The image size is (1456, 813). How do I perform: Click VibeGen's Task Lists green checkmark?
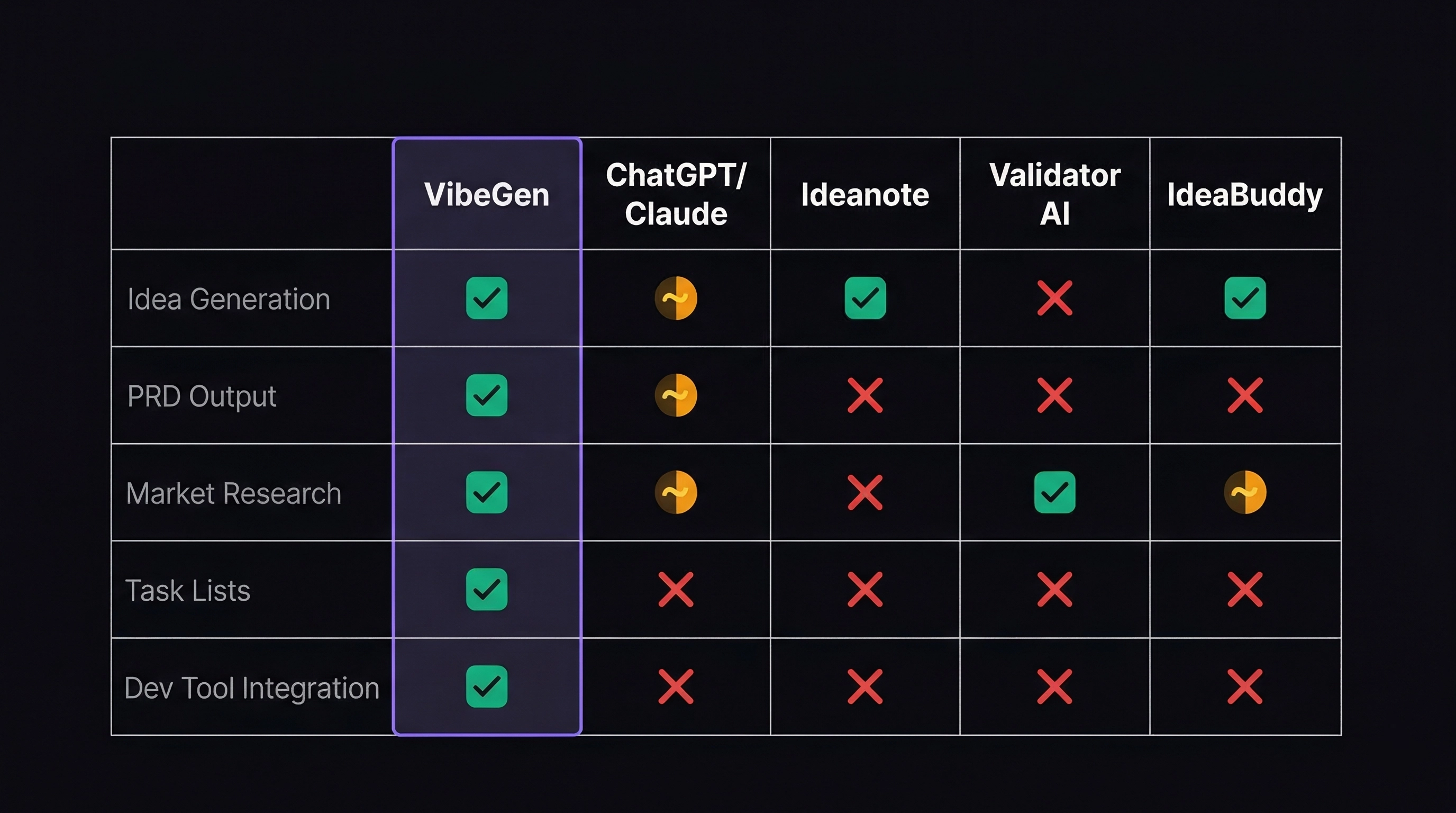(487, 589)
